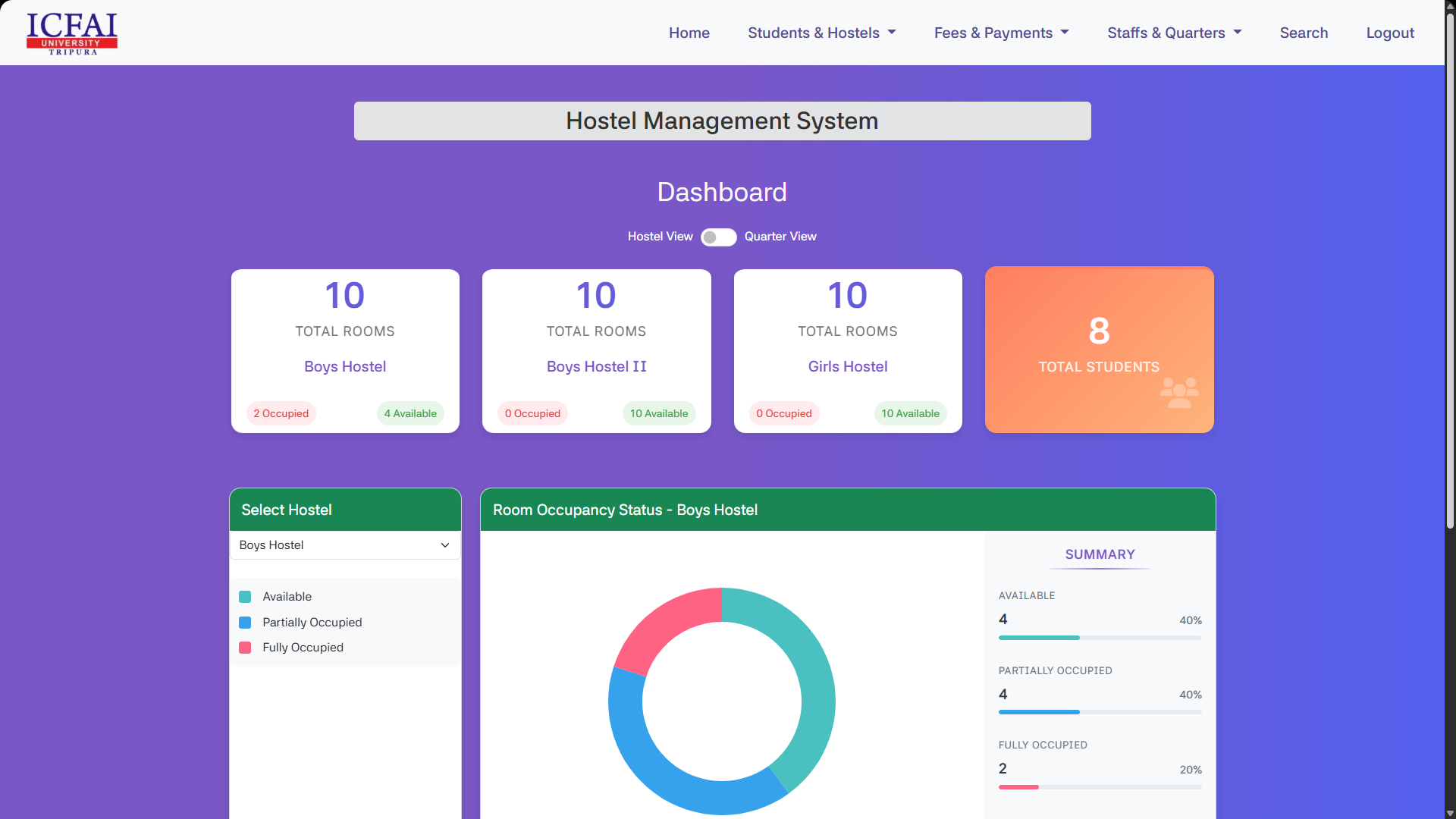The image size is (1456, 819).
Task: Click the Fully Occupied pink legend square
Action: coord(245,648)
